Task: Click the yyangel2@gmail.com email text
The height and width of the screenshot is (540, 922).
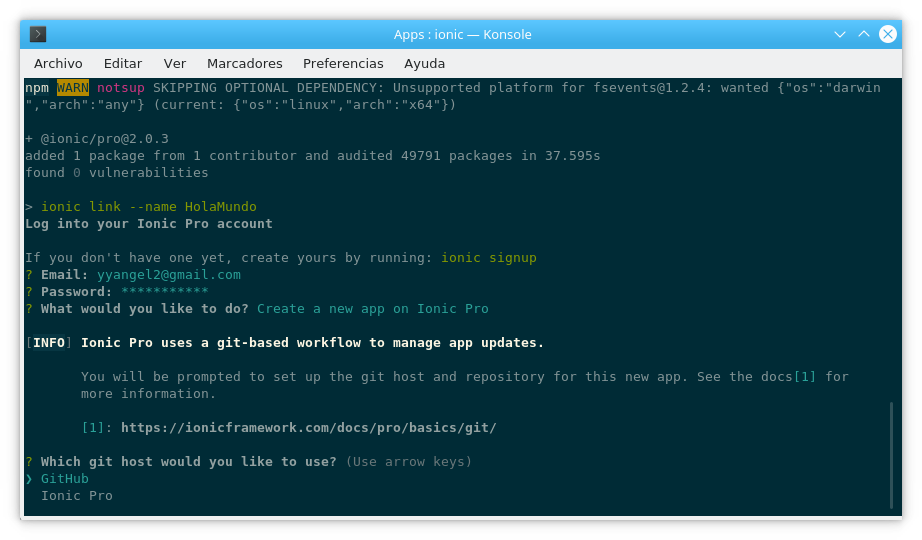Action: click(169, 275)
